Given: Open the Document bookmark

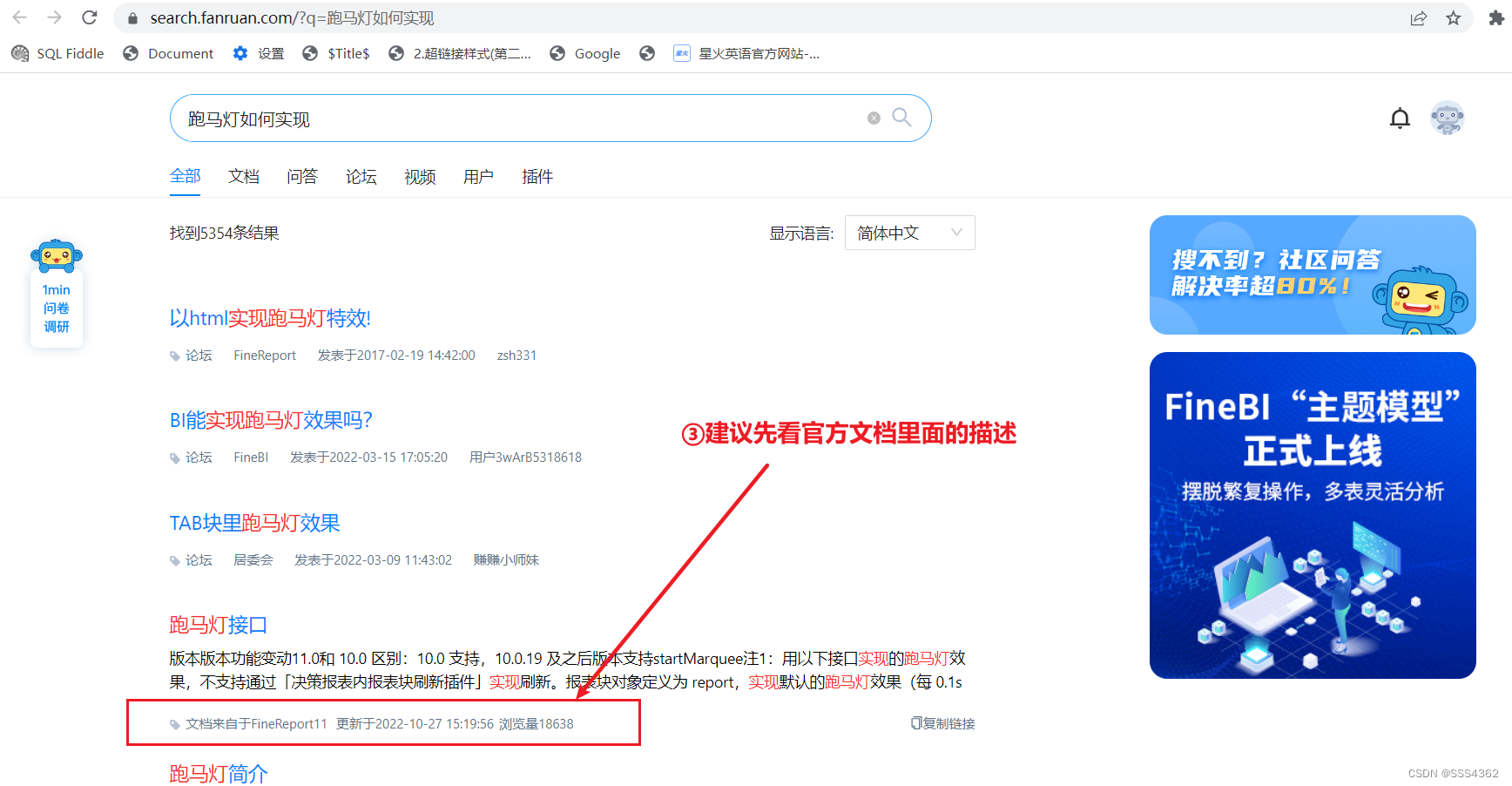Looking at the screenshot, I should [168, 53].
